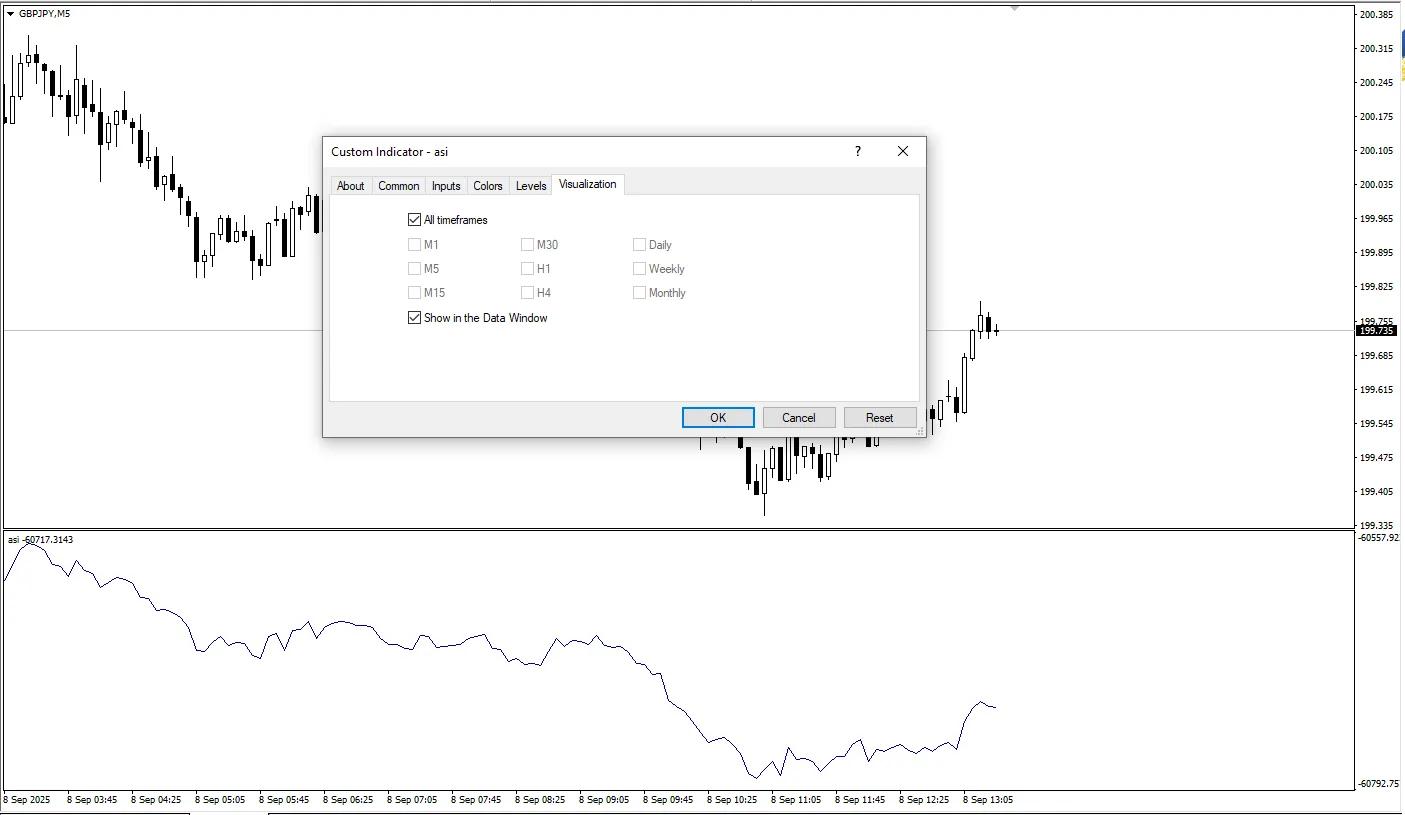Click the 199.735 current price label
This screenshot has height=815, width=1405.
(1376, 331)
